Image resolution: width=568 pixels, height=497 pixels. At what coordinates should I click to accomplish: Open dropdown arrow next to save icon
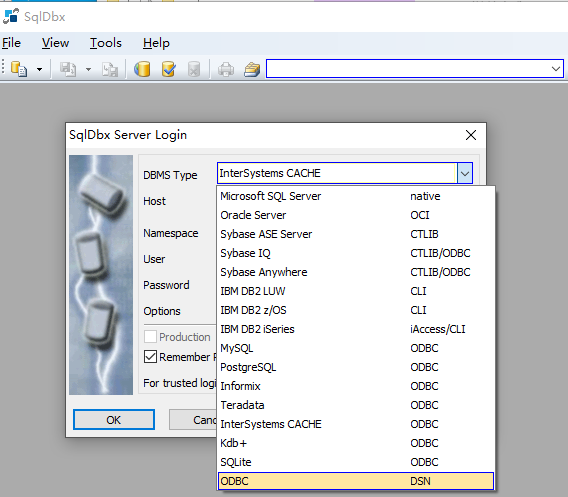tap(88, 69)
